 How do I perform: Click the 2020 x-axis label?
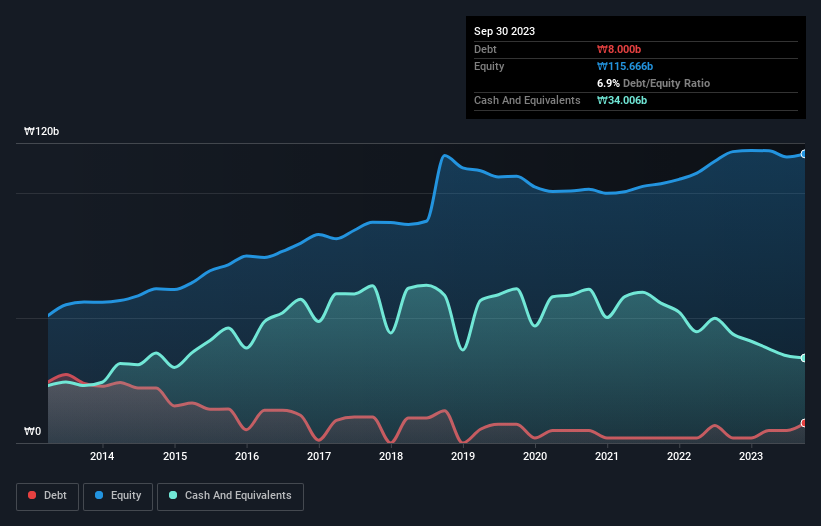535,456
